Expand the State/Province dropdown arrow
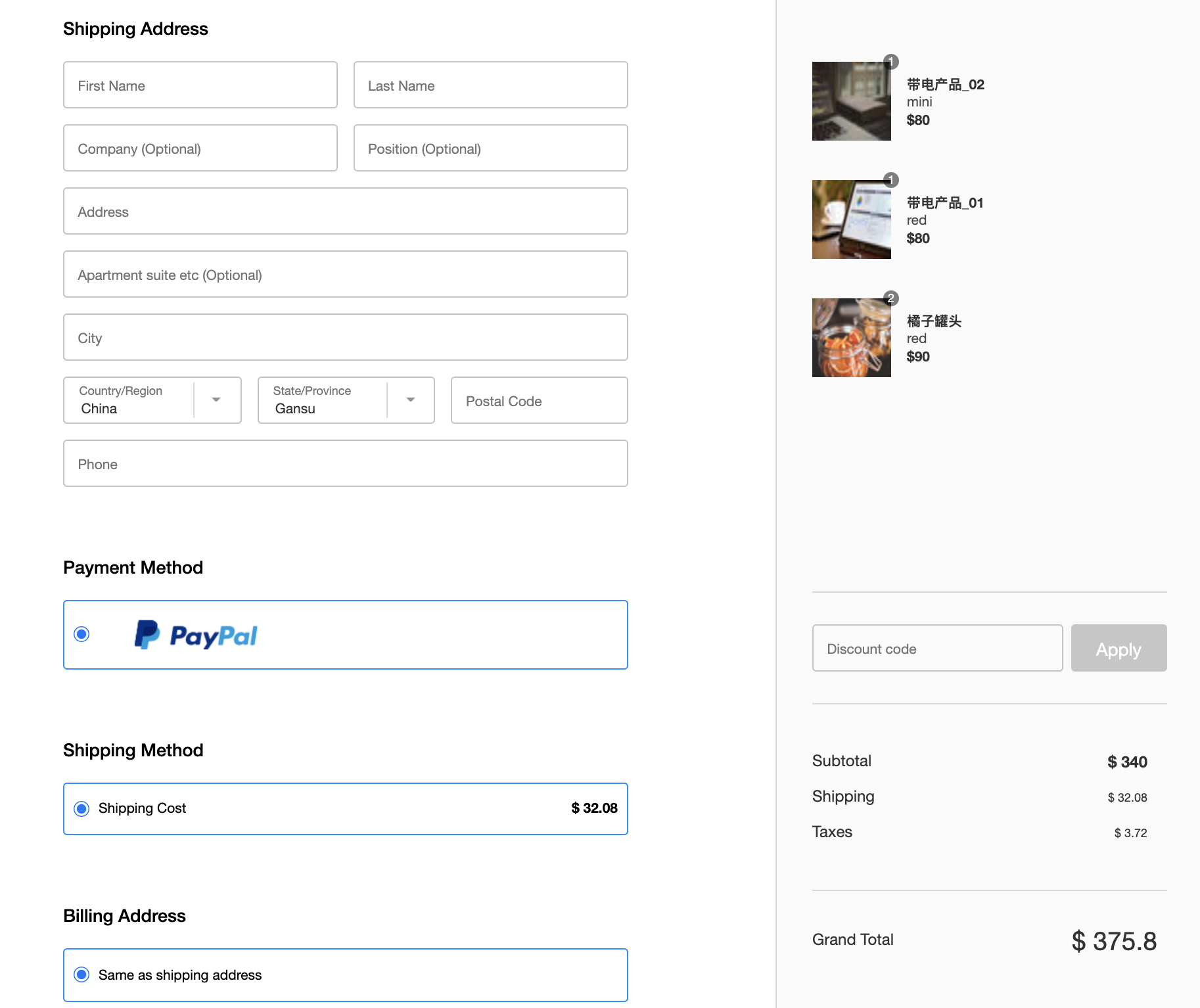1200x1008 pixels. (411, 400)
